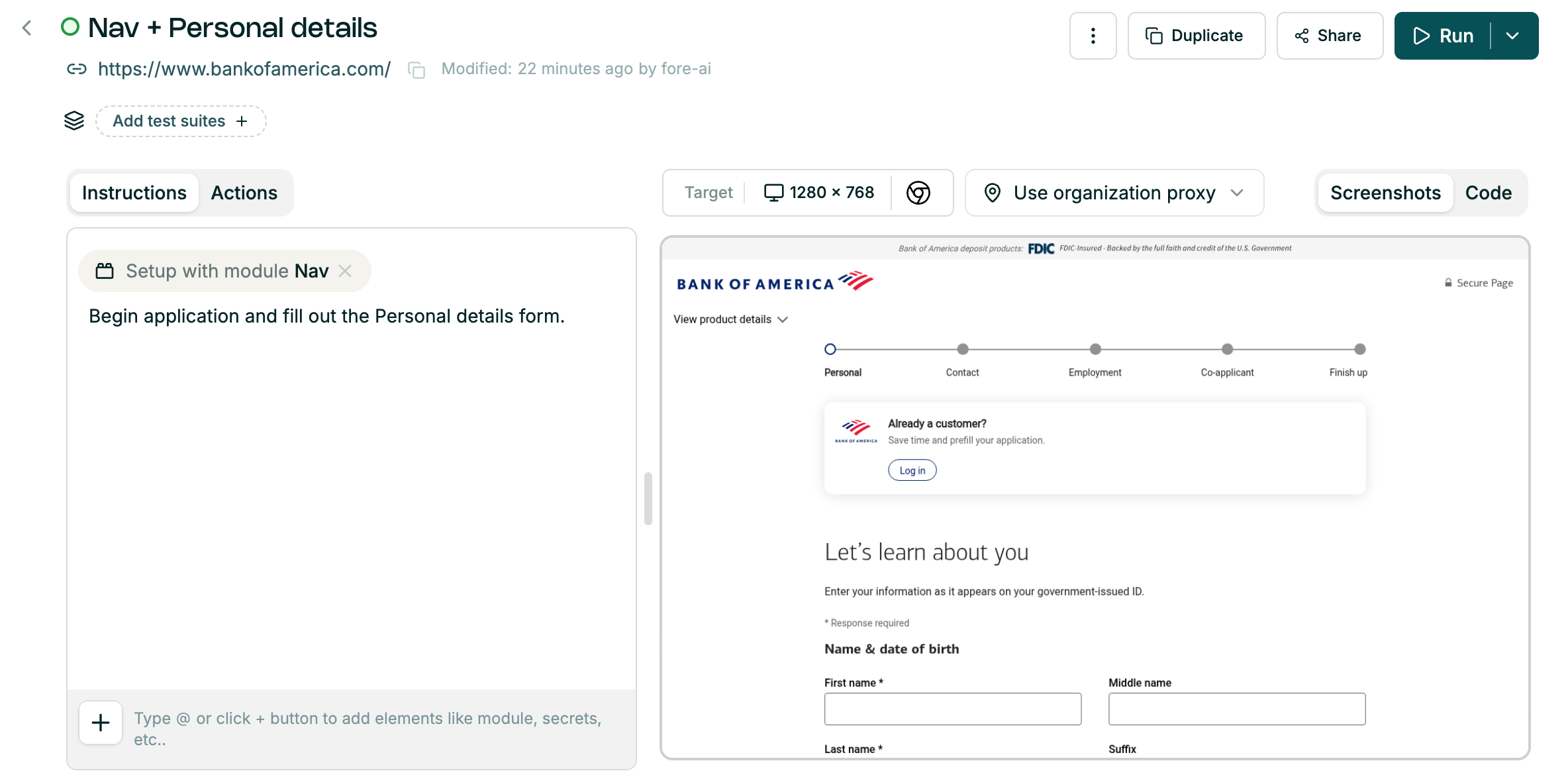Click the plus button to add elements

(x=101, y=723)
